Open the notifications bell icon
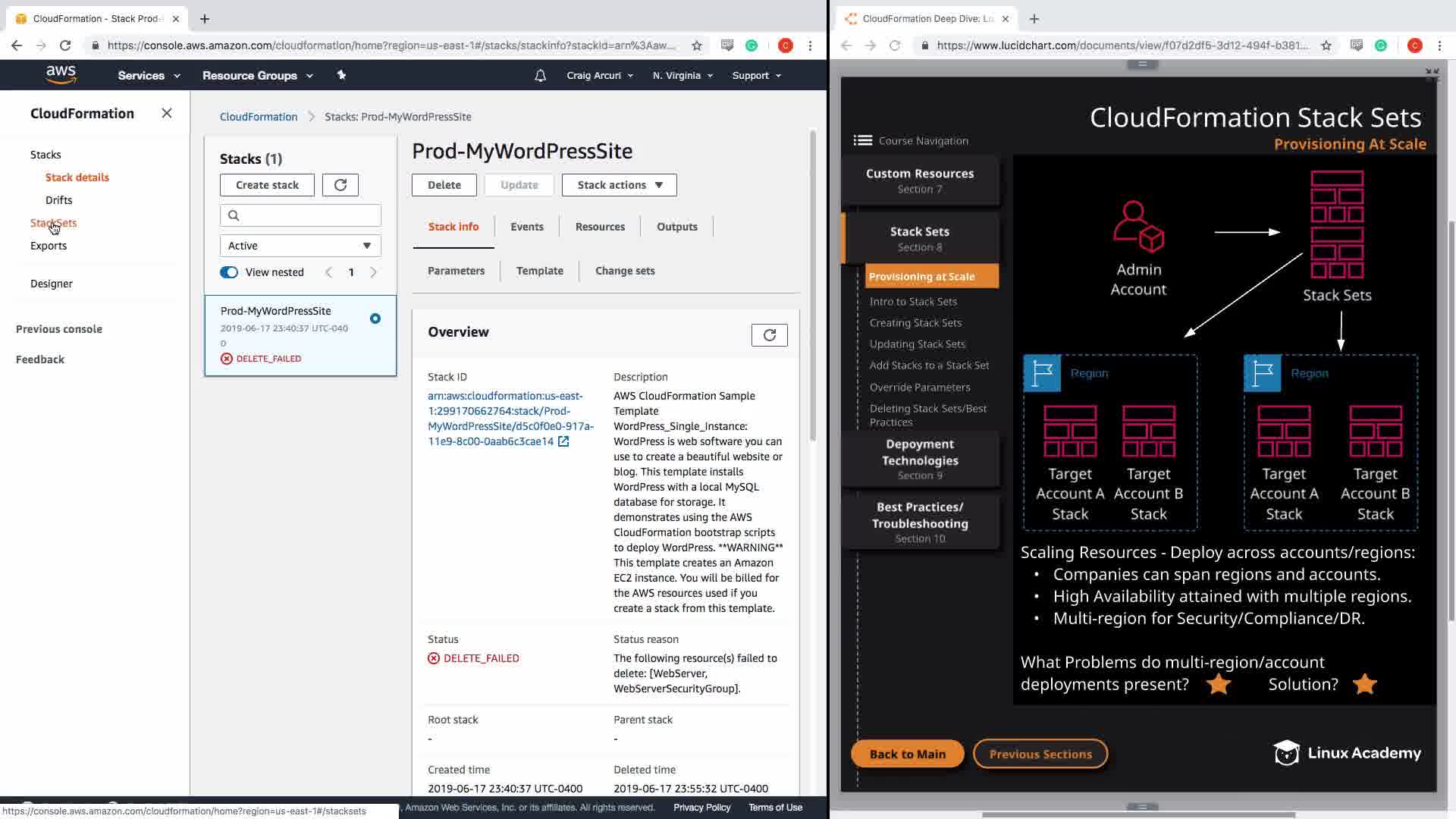Screen dimensions: 1456x819 (540, 76)
